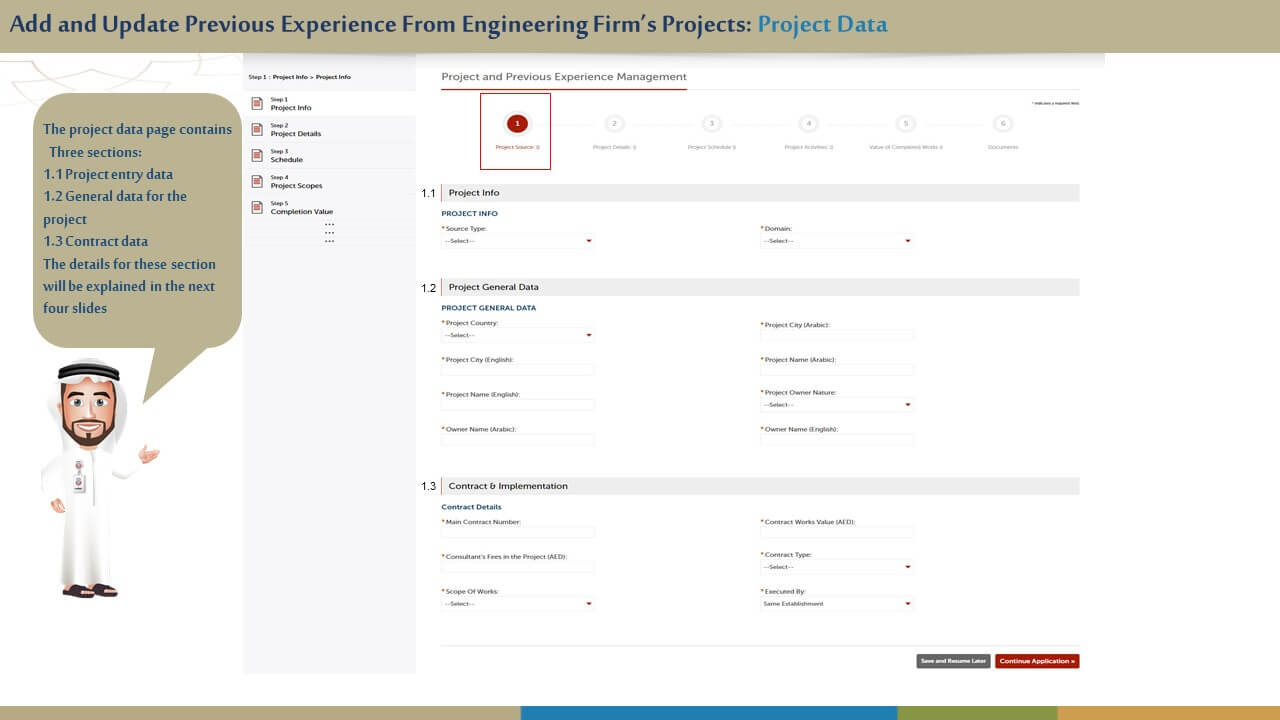
Task: Click the Step 1 Project Info document icon
Action: pyautogui.click(x=257, y=103)
